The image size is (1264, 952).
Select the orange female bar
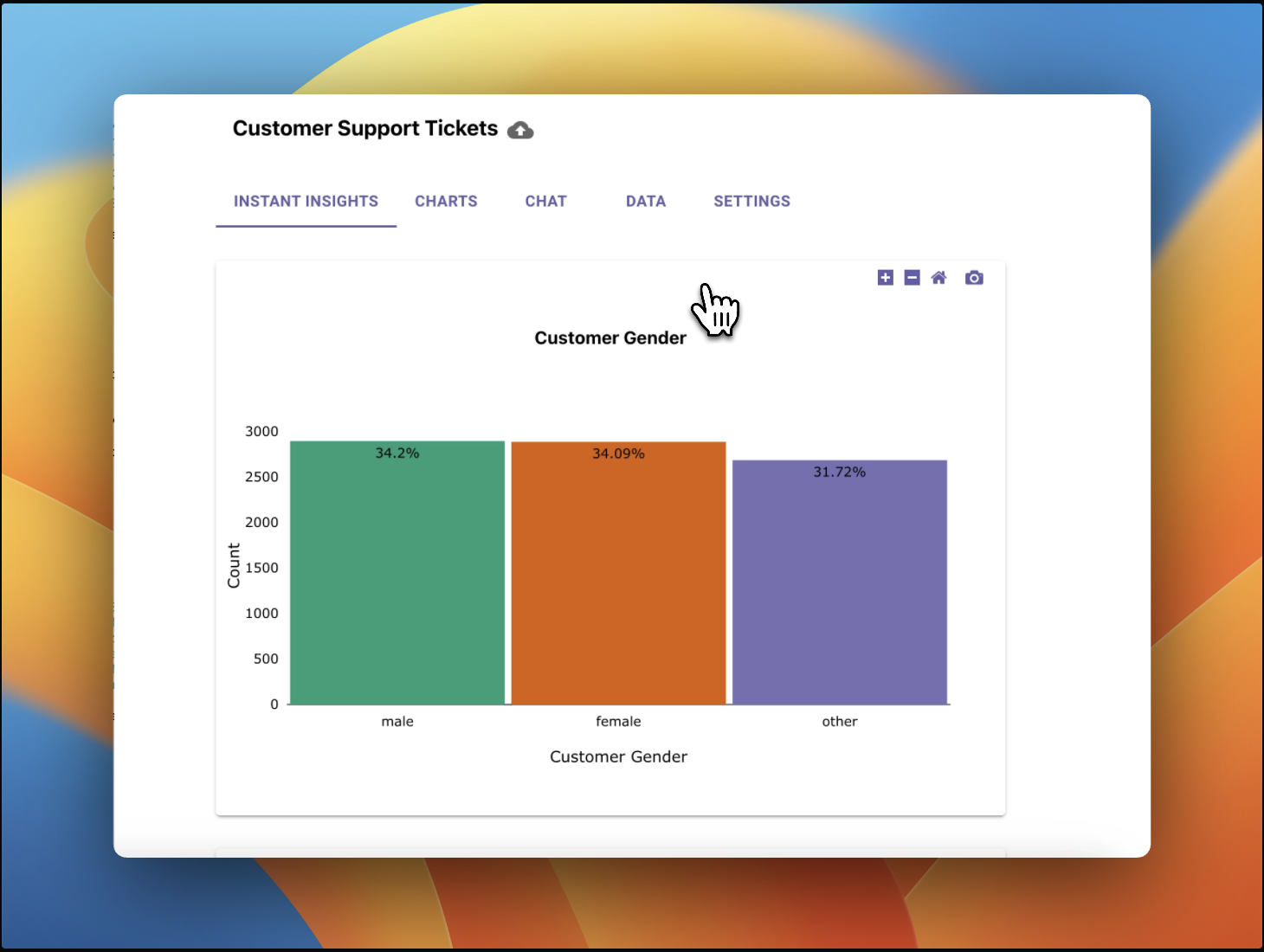pyautogui.click(x=618, y=573)
